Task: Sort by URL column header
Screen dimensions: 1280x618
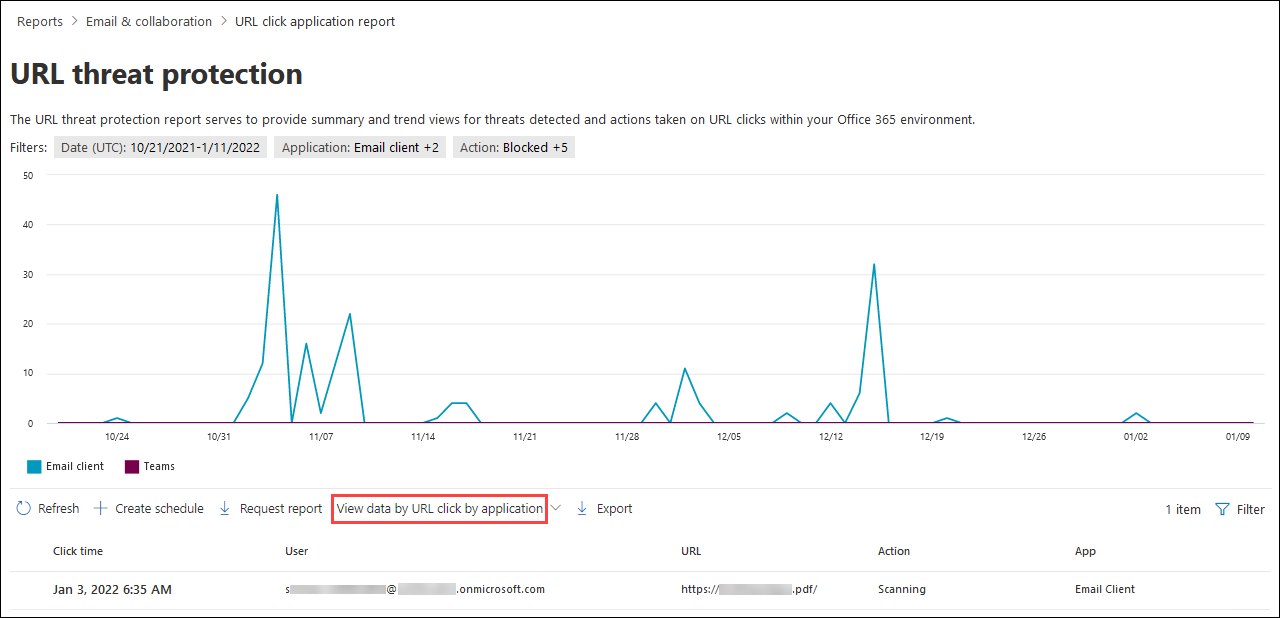Action: click(x=692, y=551)
